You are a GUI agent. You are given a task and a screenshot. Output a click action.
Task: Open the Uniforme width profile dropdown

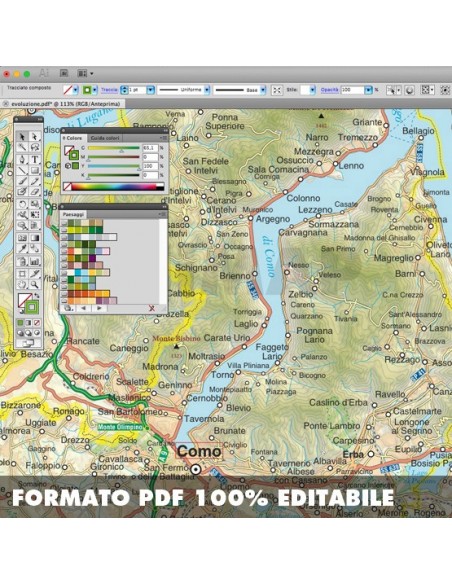coord(207,90)
